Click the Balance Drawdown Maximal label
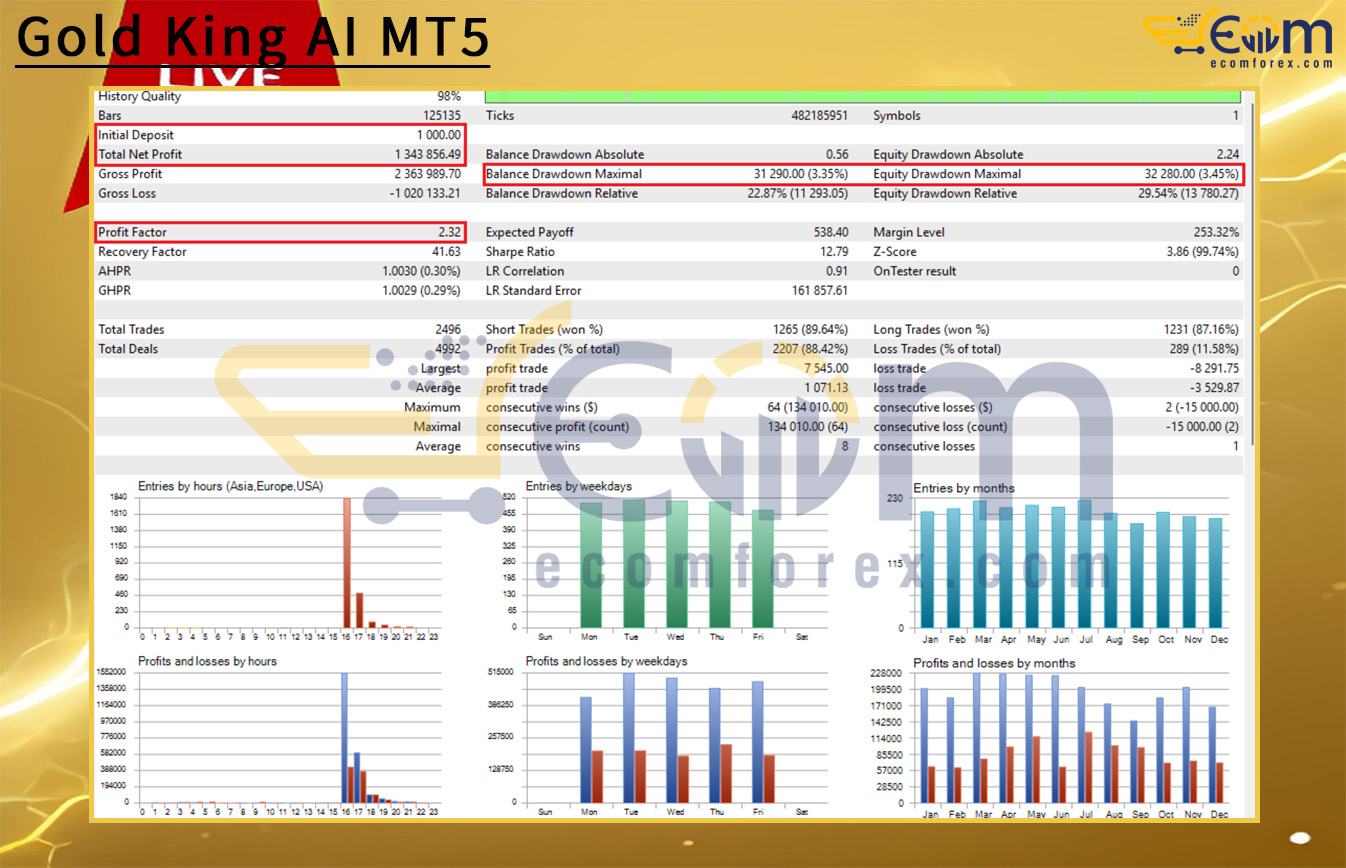Screen dimensions: 1346x868 (x=564, y=174)
